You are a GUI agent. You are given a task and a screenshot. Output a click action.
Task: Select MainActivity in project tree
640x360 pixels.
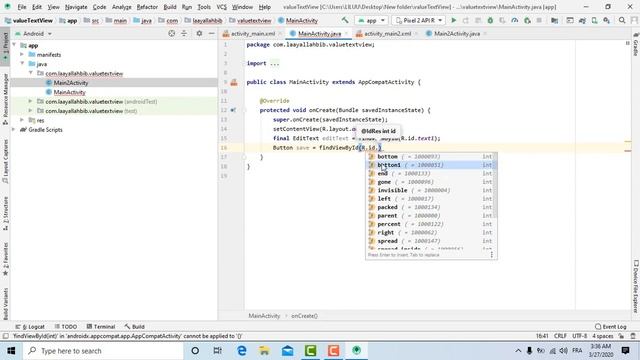[x=69, y=92]
